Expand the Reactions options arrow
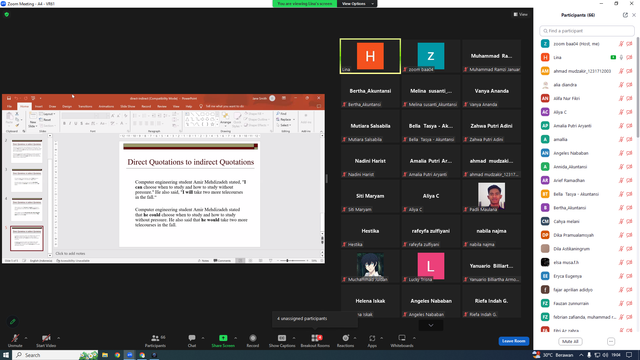 click(x=355, y=338)
